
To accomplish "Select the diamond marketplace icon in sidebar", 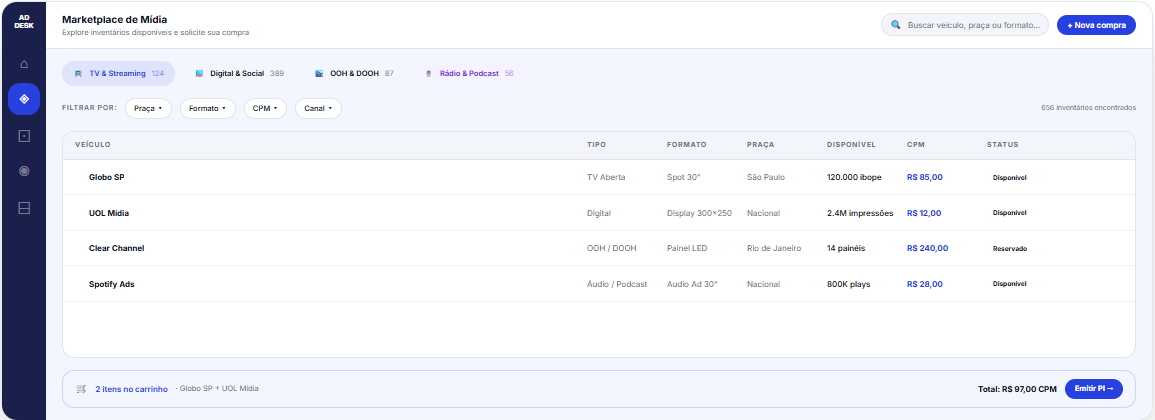I will 24,99.
